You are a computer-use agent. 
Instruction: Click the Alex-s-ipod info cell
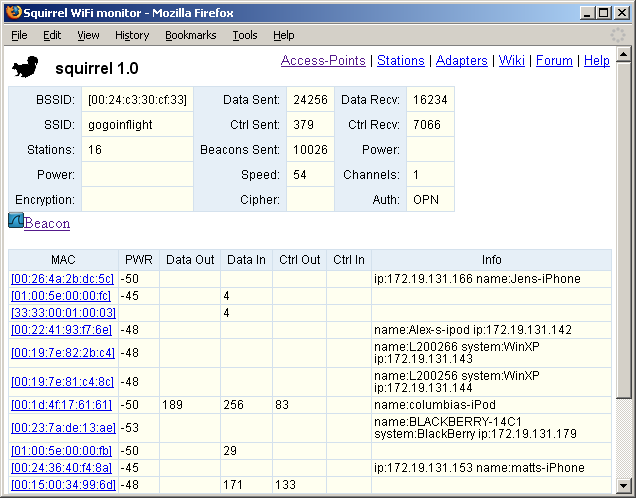491,330
